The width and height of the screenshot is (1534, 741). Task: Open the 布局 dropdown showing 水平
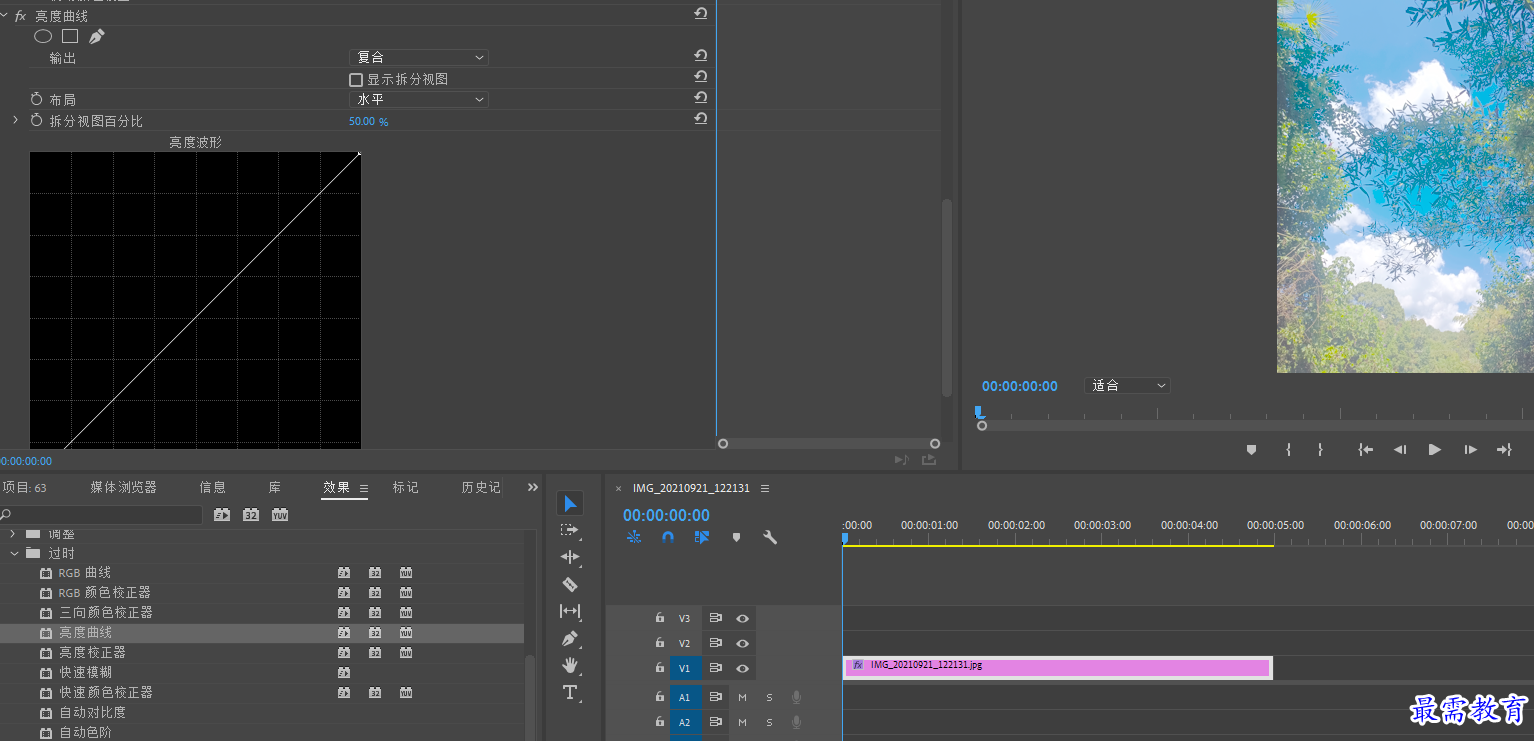point(419,99)
